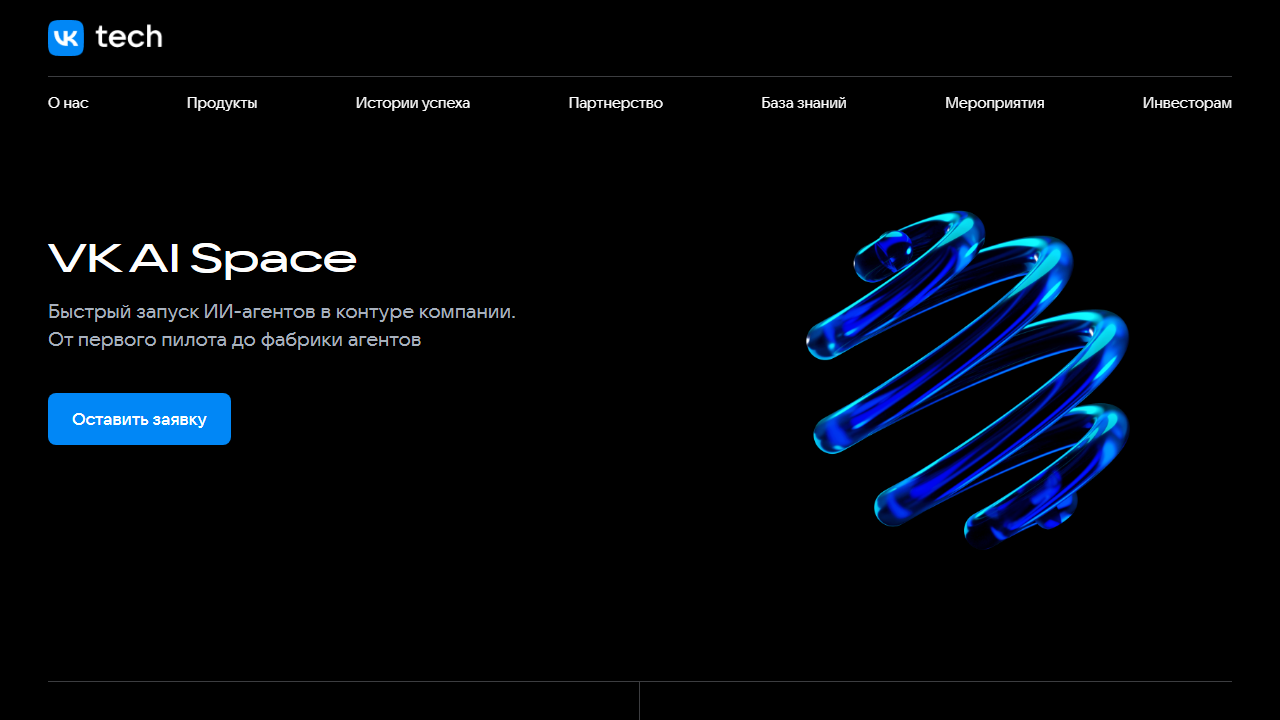Viewport: 1280px width, 720px height.
Task: Click text "Быстрый запуск ИИ-агентов в контуре компании."
Action: tap(282, 312)
